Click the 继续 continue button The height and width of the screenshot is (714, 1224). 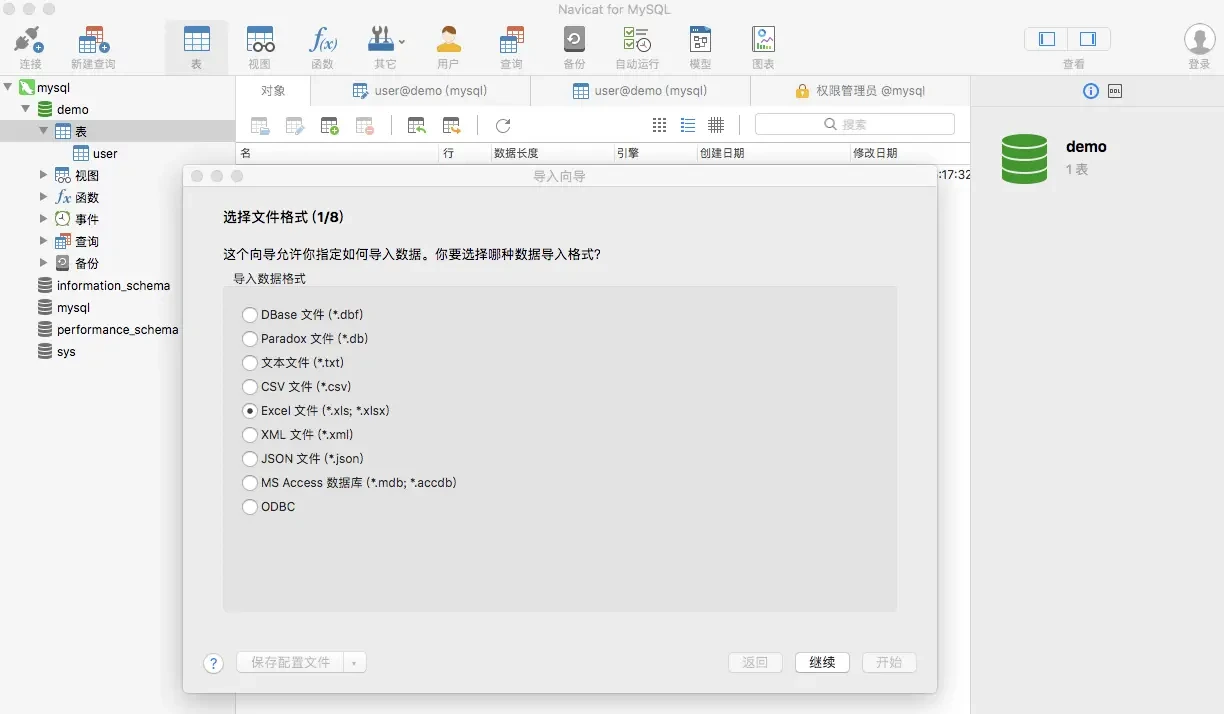(822, 663)
